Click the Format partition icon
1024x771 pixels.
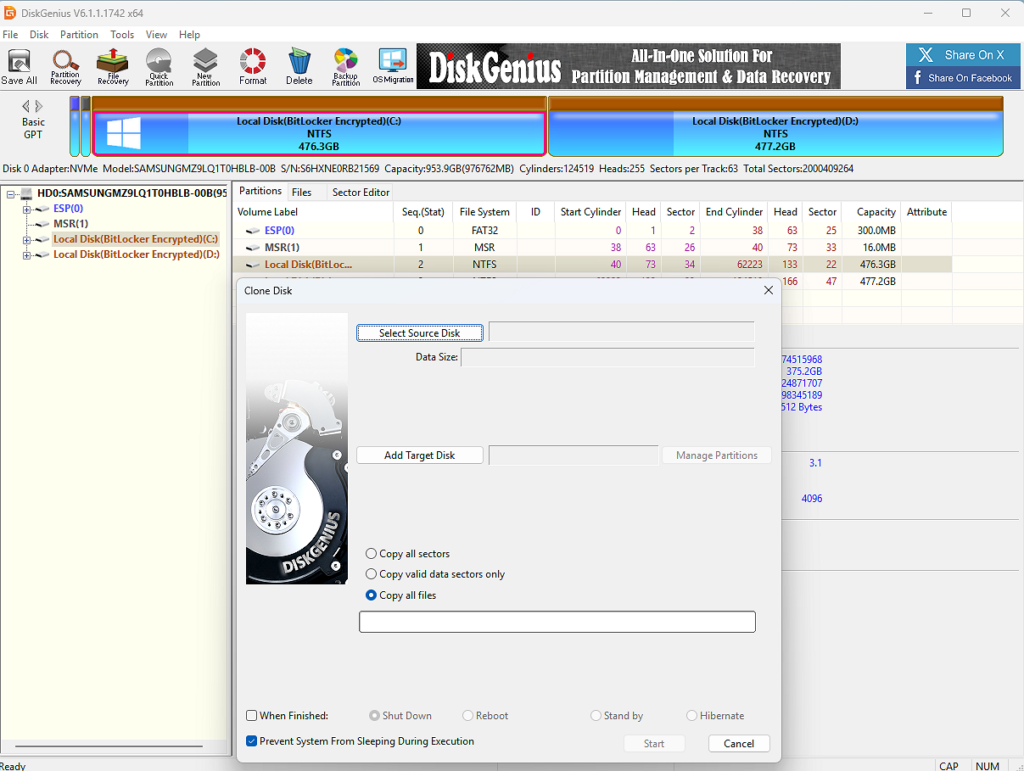(253, 66)
